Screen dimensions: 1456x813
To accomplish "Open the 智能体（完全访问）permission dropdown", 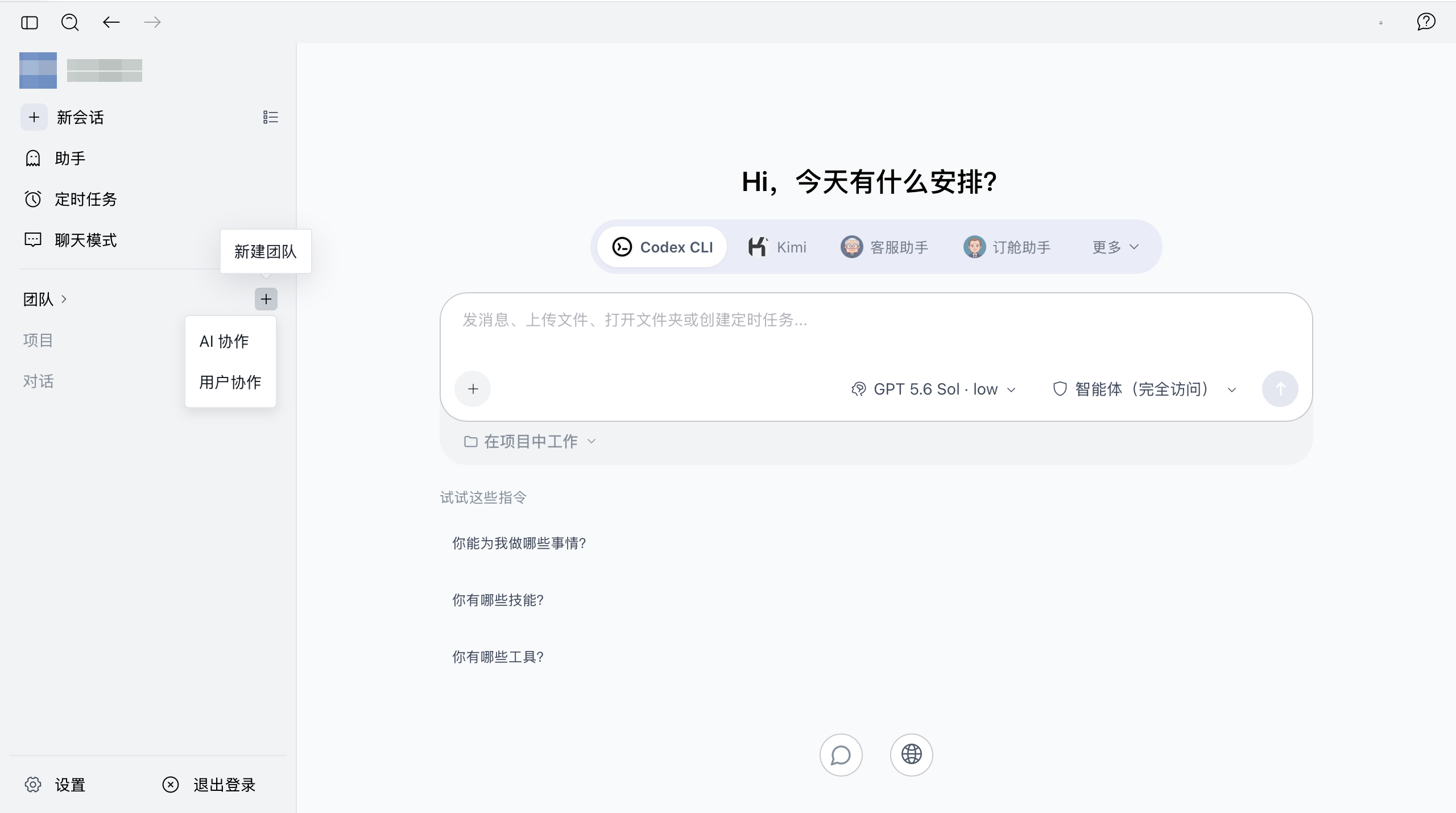I will point(1144,389).
